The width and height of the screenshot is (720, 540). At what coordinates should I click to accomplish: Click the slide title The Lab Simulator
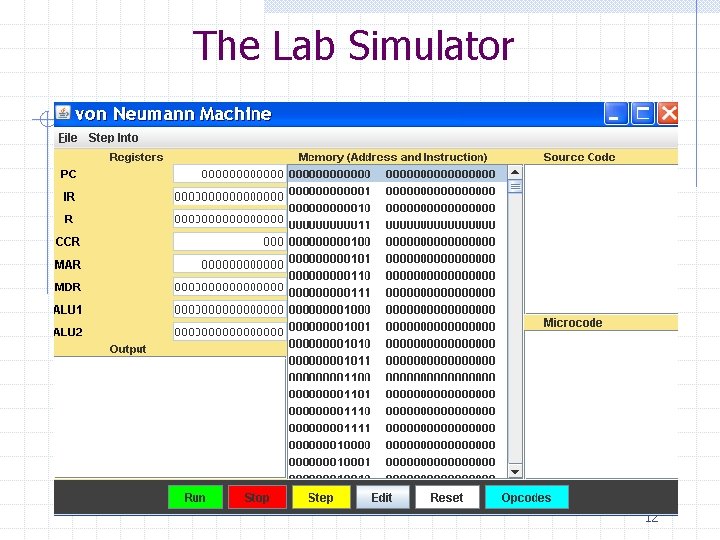[x=353, y=45]
